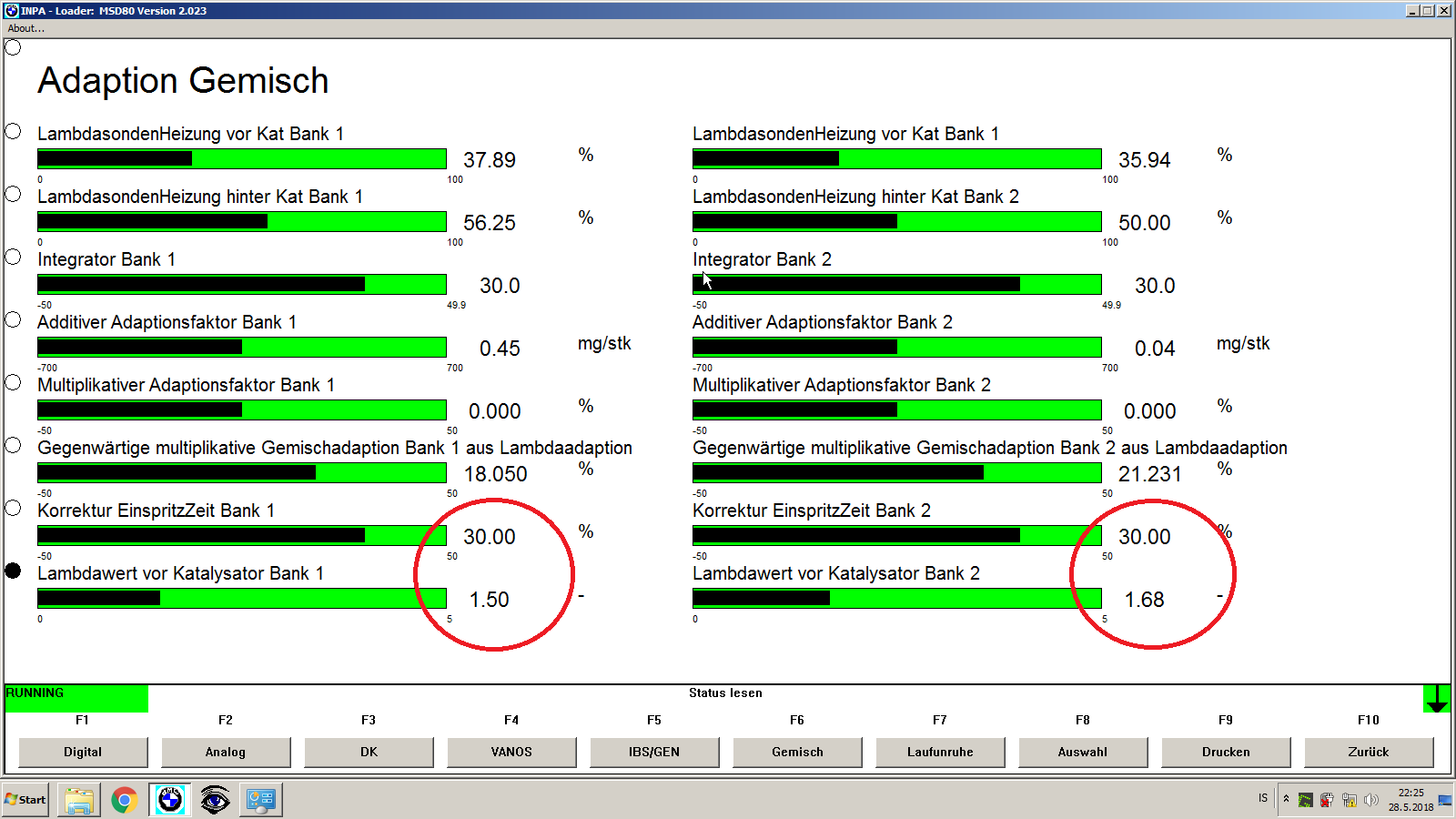
Task: Open the BMW INPA taskbar icon
Action: point(170,800)
